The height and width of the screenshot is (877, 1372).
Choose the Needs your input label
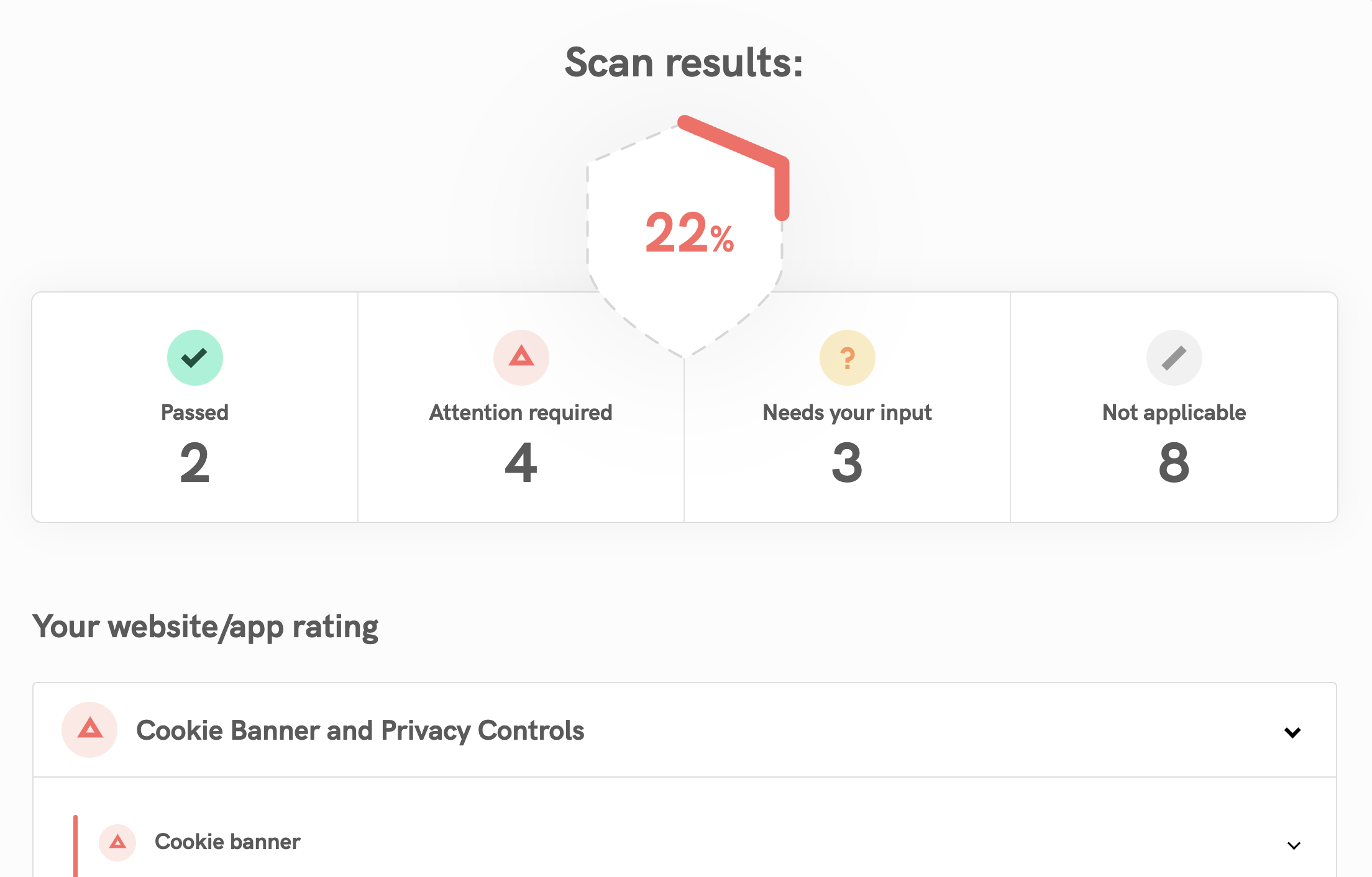(x=847, y=412)
